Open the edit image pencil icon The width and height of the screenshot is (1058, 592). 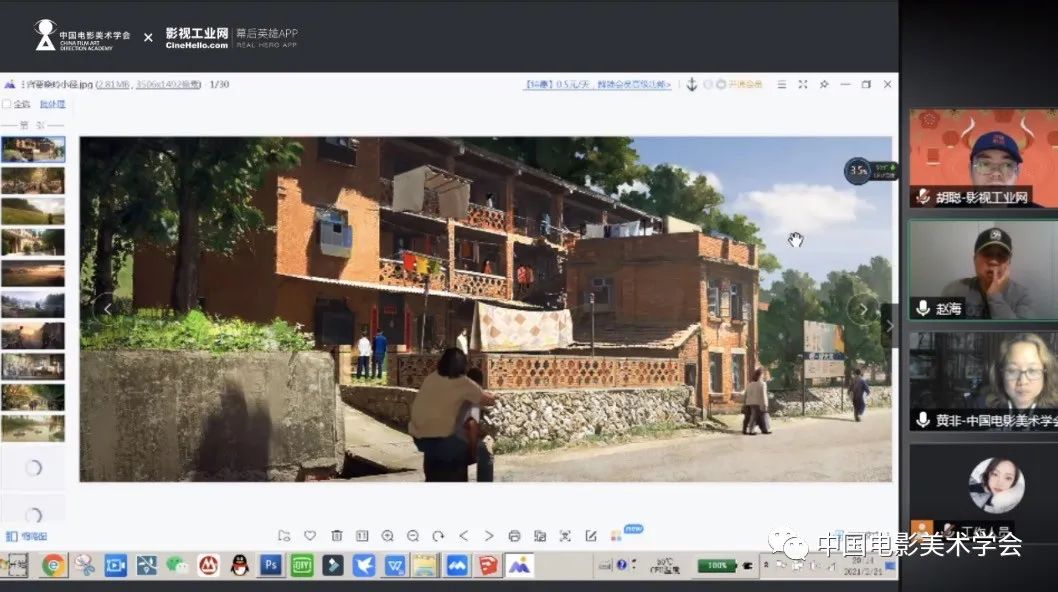pyautogui.click(x=591, y=536)
